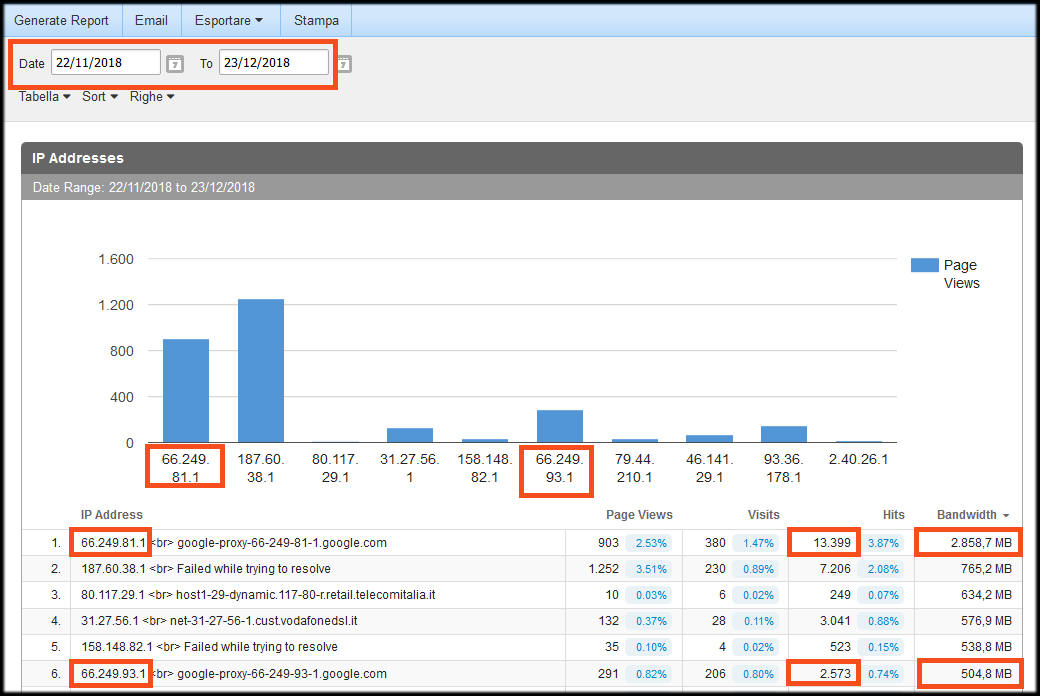Expand the Esportare dropdown menu
The height and width of the screenshot is (696, 1040).
click(229, 21)
